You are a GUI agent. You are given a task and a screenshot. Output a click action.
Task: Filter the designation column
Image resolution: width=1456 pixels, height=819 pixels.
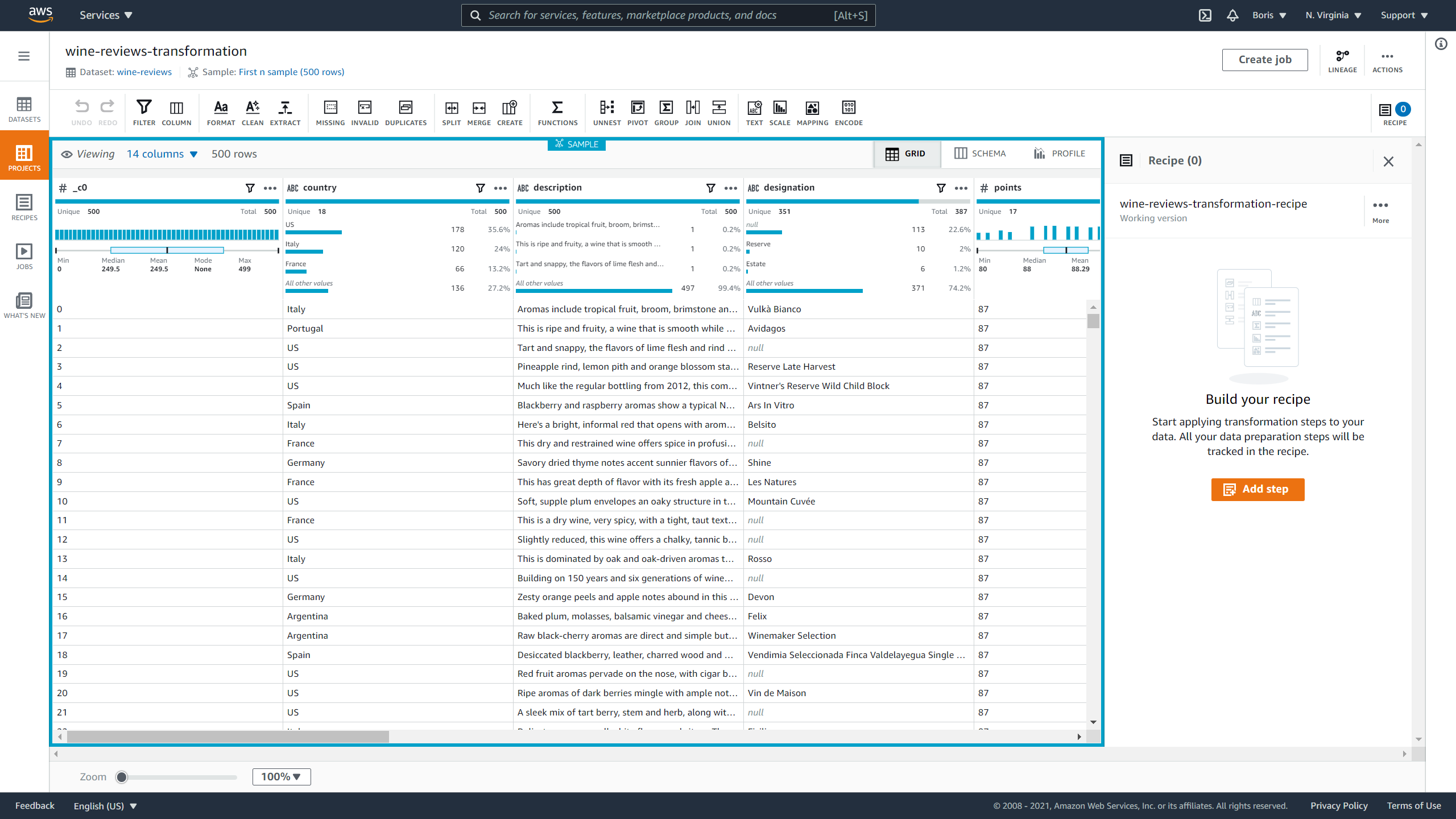coord(941,188)
